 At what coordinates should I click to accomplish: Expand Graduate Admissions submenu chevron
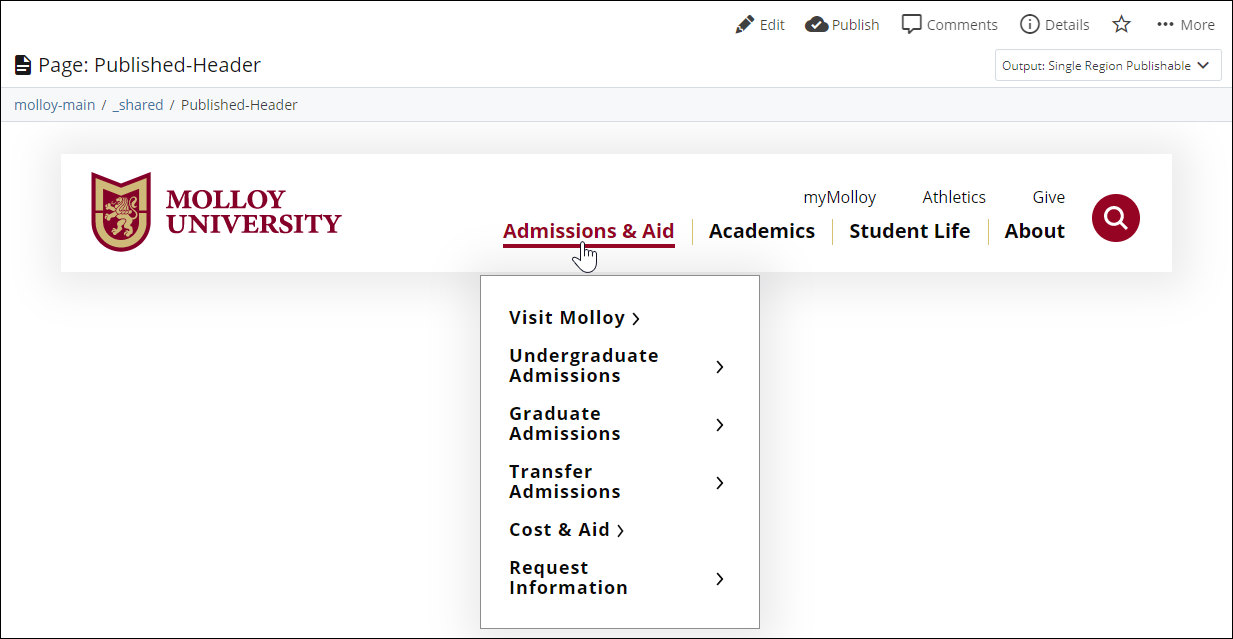pos(720,425)
